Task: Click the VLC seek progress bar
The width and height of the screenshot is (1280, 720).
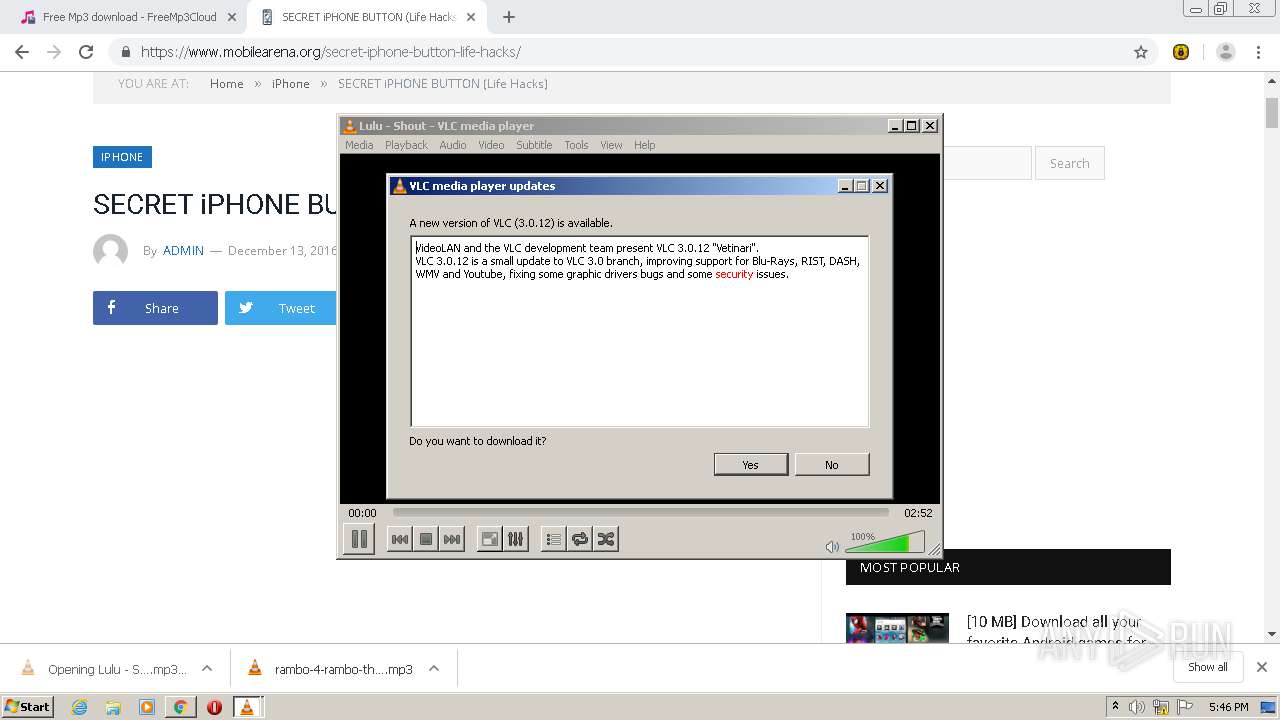Action: point(640,512)
